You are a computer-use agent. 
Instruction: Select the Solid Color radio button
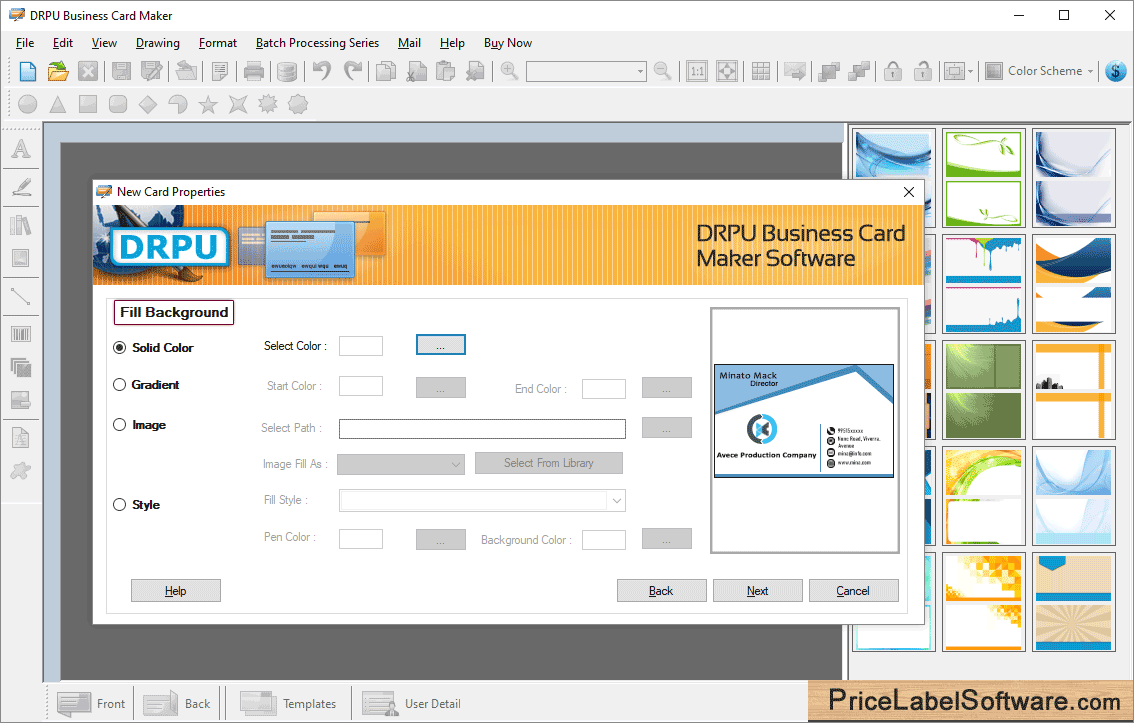[120, 348]
